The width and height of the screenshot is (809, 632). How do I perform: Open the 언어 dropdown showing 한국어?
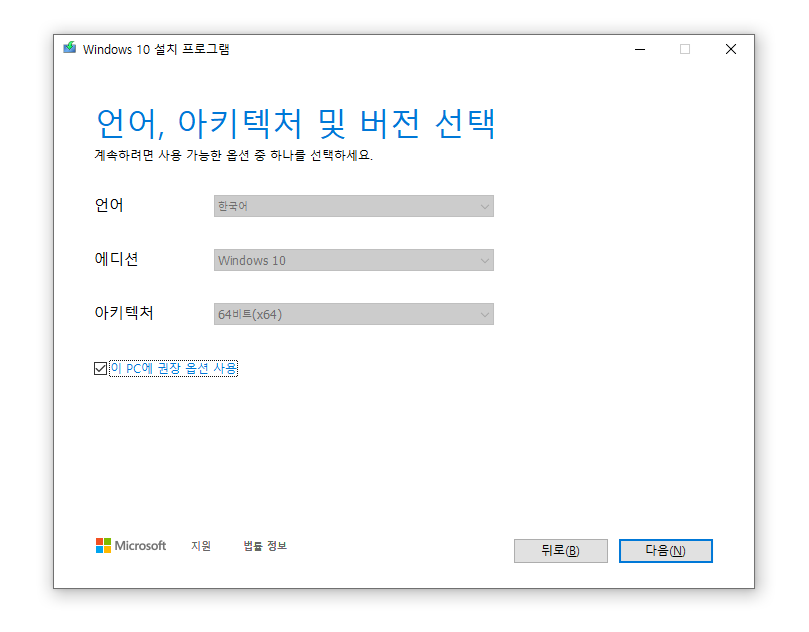(x=354, y=206)
